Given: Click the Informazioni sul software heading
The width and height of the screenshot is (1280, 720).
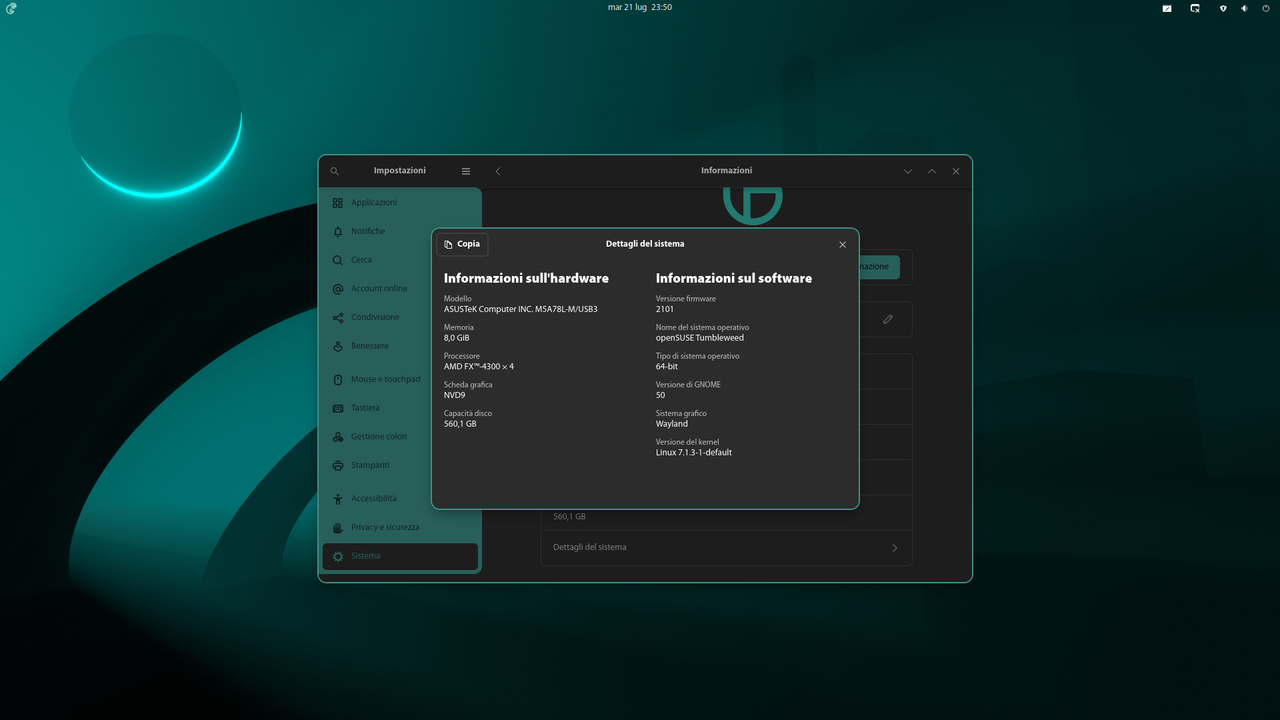Looking at the screenshot, I should click(x=734, y=278).
